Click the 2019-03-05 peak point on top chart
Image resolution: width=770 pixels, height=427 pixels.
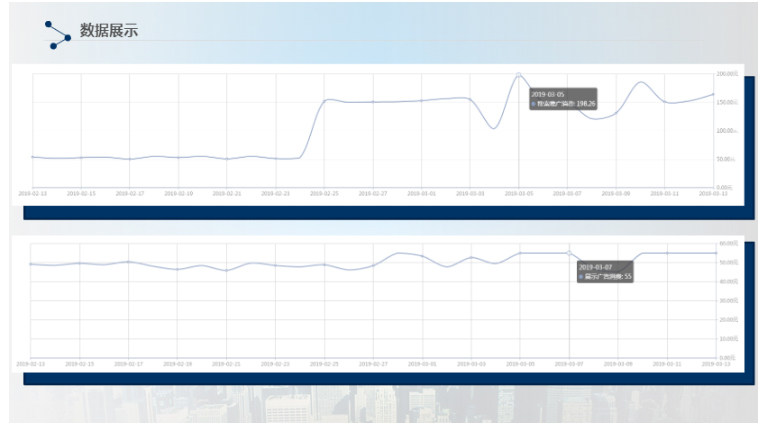click(518, 74)
